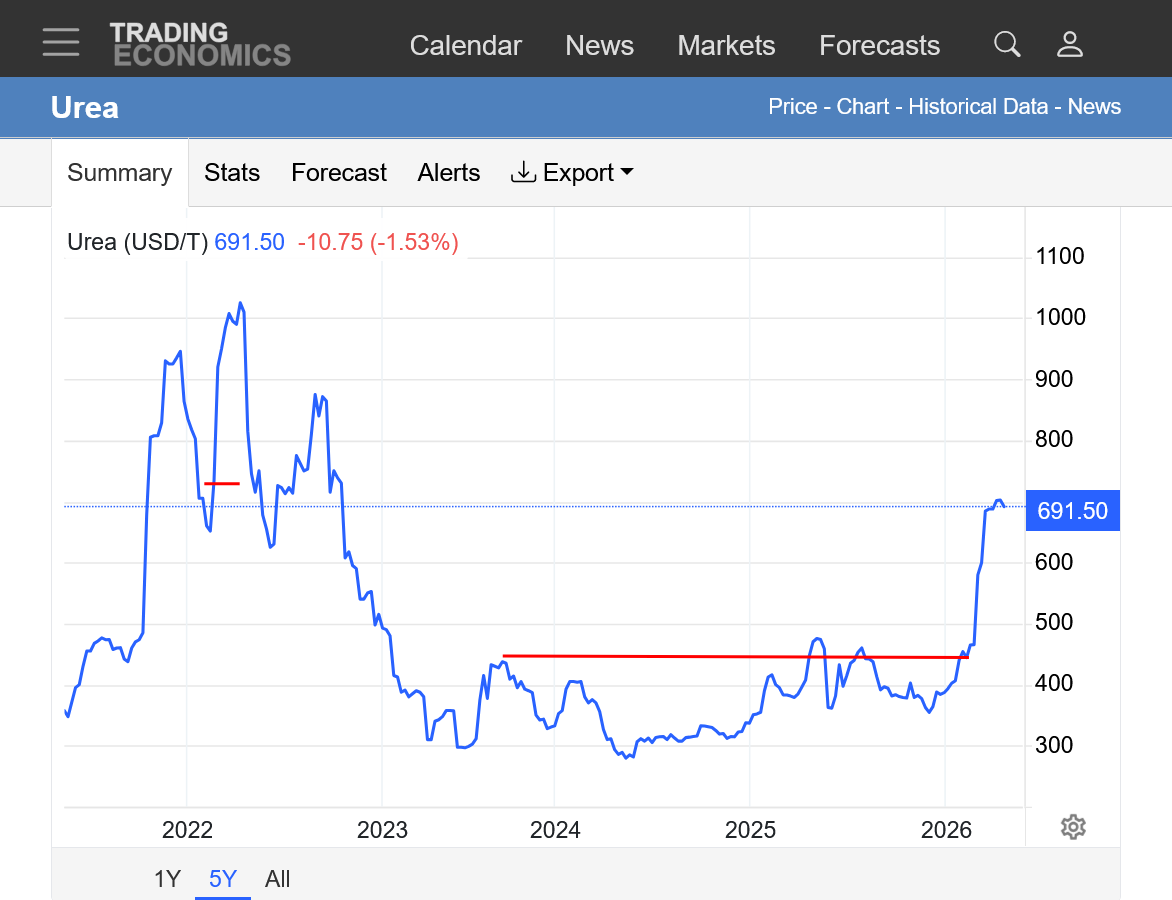Open Forecasts in top navigation
Image resolution: width=1172 pixels, height=900 pixels.
(879, 46)
